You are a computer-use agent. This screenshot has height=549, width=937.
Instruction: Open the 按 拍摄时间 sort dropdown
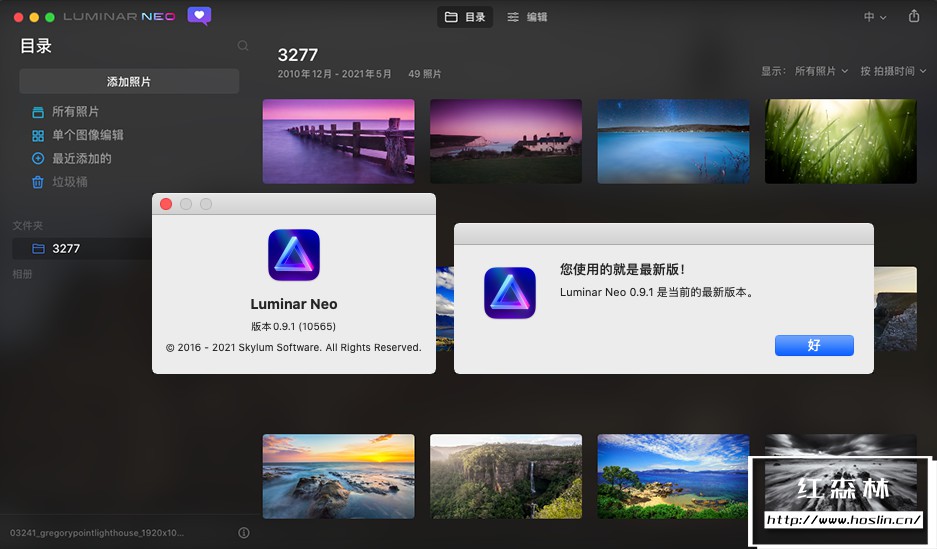tap(893, 71)
